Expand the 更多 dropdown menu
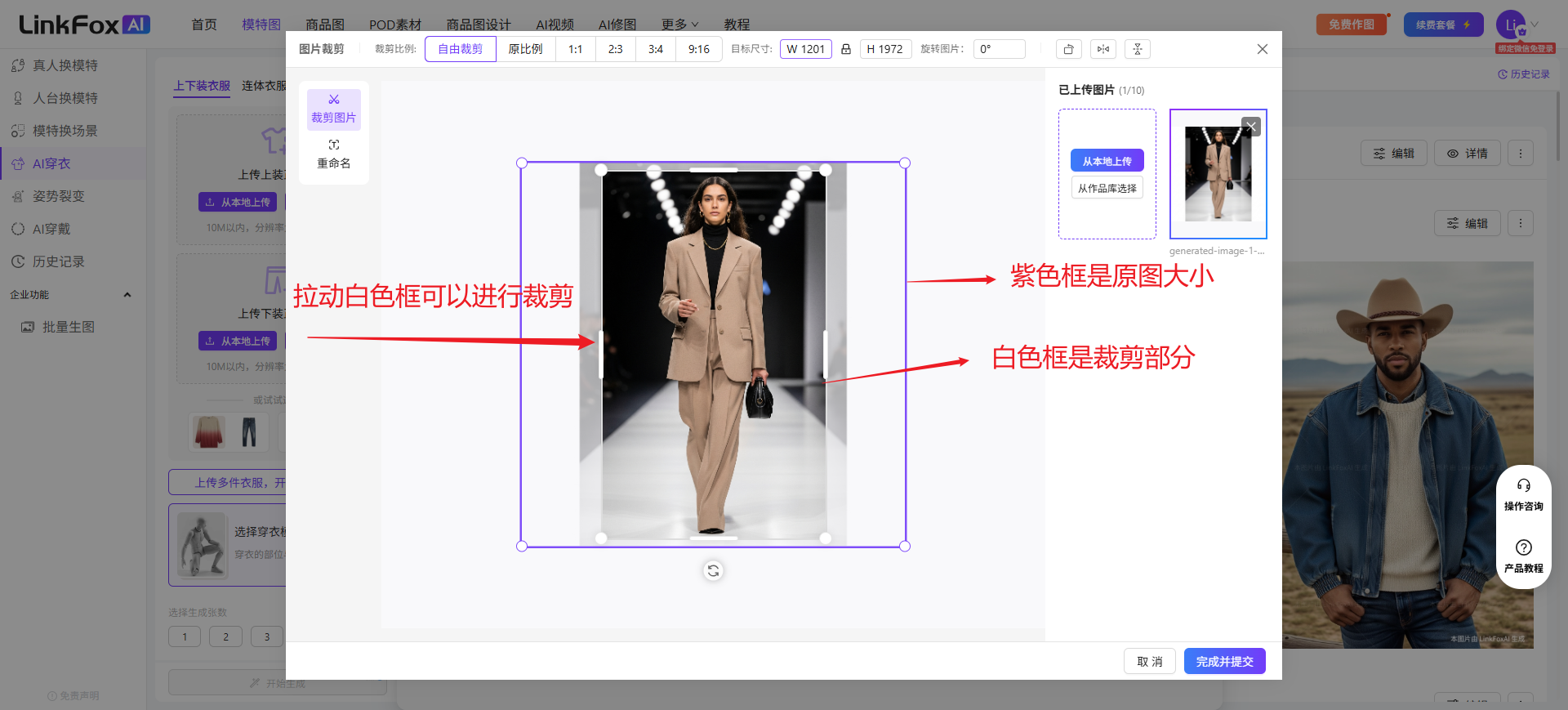1568x710 pixels. pos(679,25)
